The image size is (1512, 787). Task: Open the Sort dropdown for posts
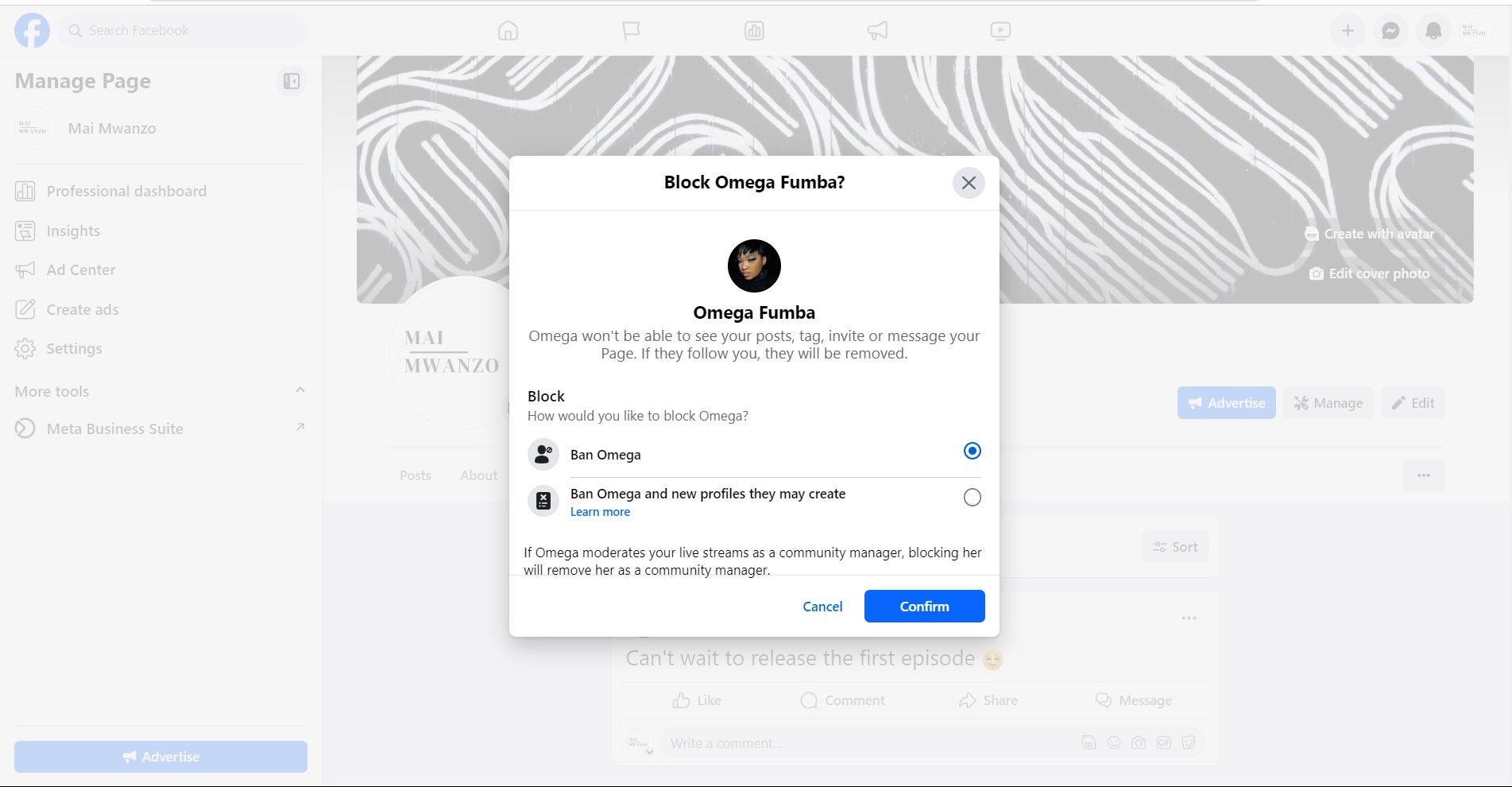pos(1175,547)
